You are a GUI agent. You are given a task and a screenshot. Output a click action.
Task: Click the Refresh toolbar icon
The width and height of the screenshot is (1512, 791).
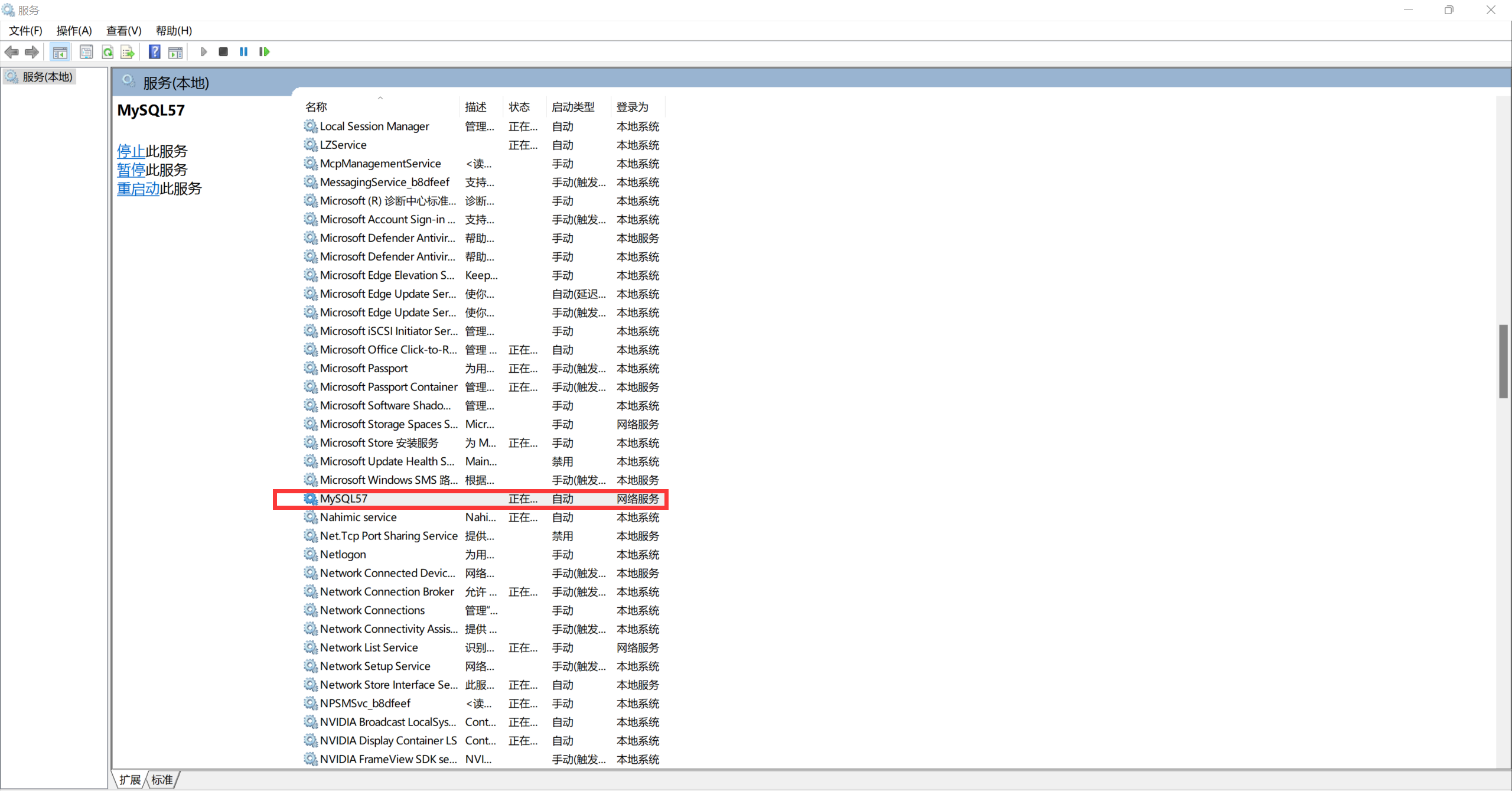107,52
